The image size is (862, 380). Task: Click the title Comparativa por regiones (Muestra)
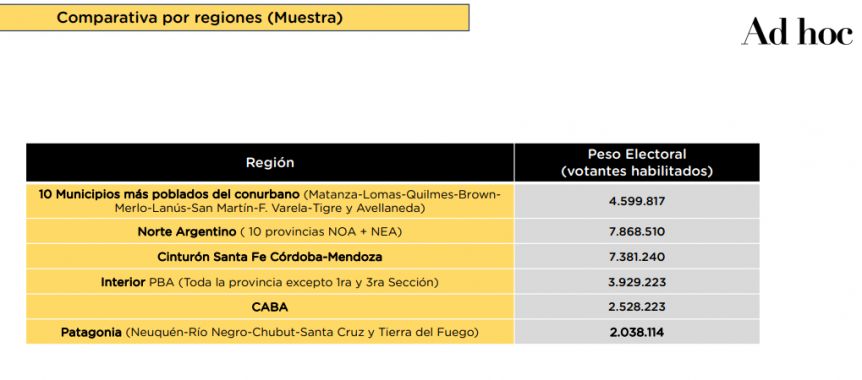click(200, 18)
